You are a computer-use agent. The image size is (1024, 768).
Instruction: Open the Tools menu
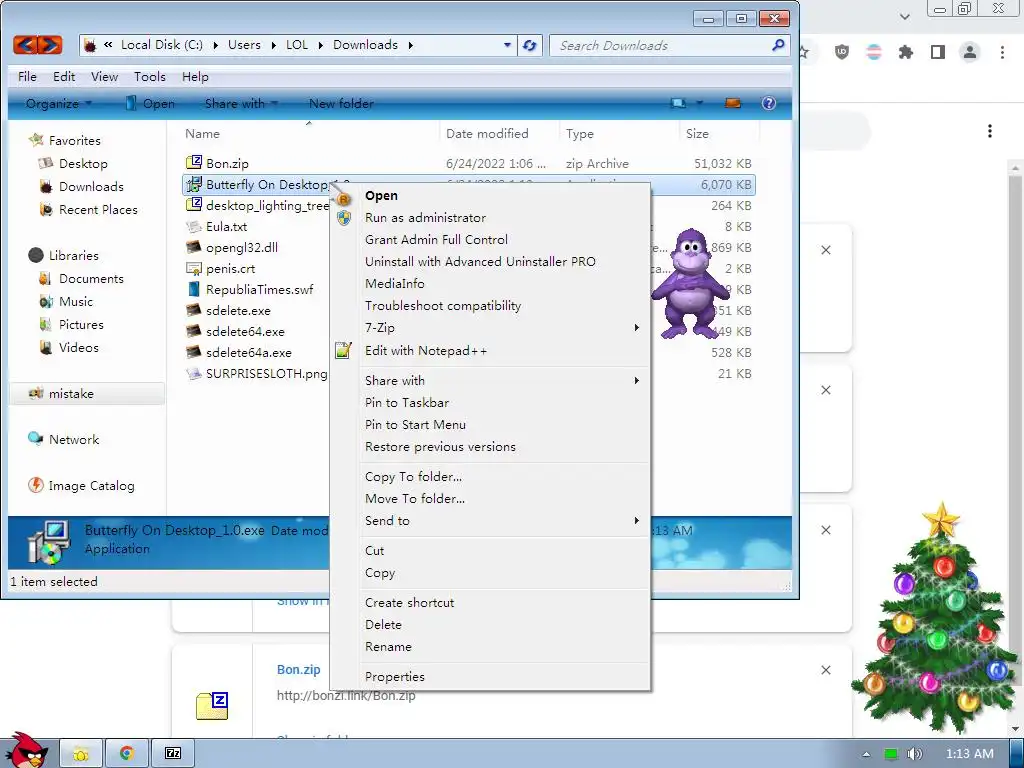click(150, 76)
